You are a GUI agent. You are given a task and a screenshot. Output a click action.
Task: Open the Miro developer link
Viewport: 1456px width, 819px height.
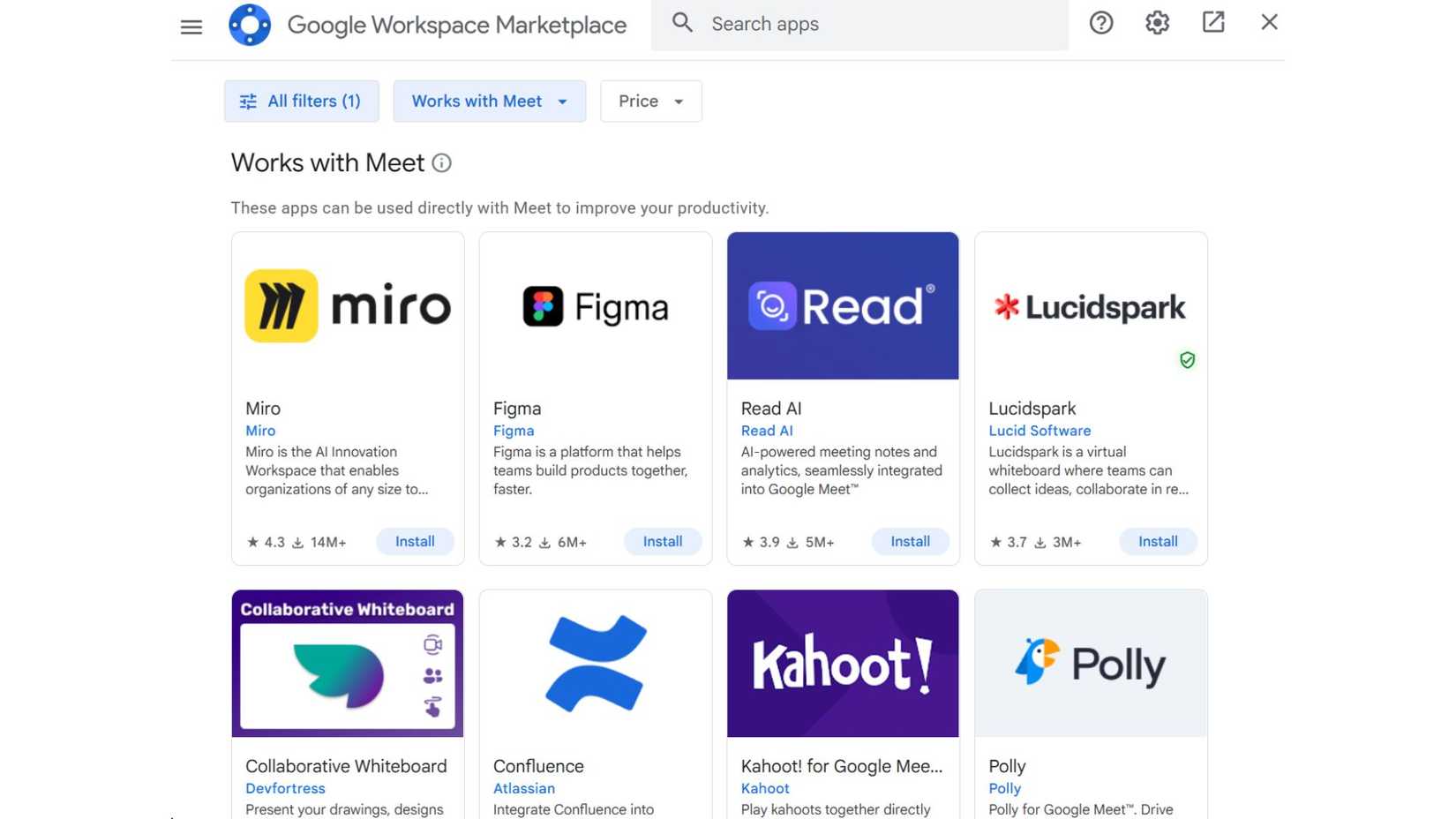click(x=260, y=431)
